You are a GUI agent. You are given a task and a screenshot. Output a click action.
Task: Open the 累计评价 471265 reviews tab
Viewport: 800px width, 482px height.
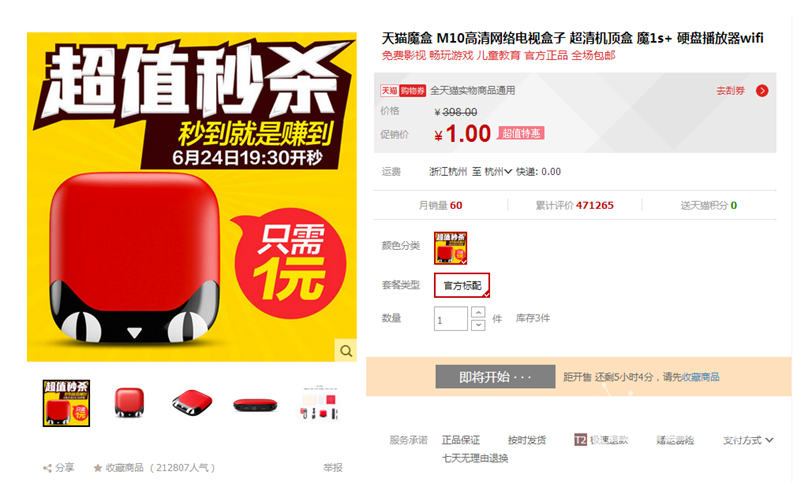(x=574, y=205)
